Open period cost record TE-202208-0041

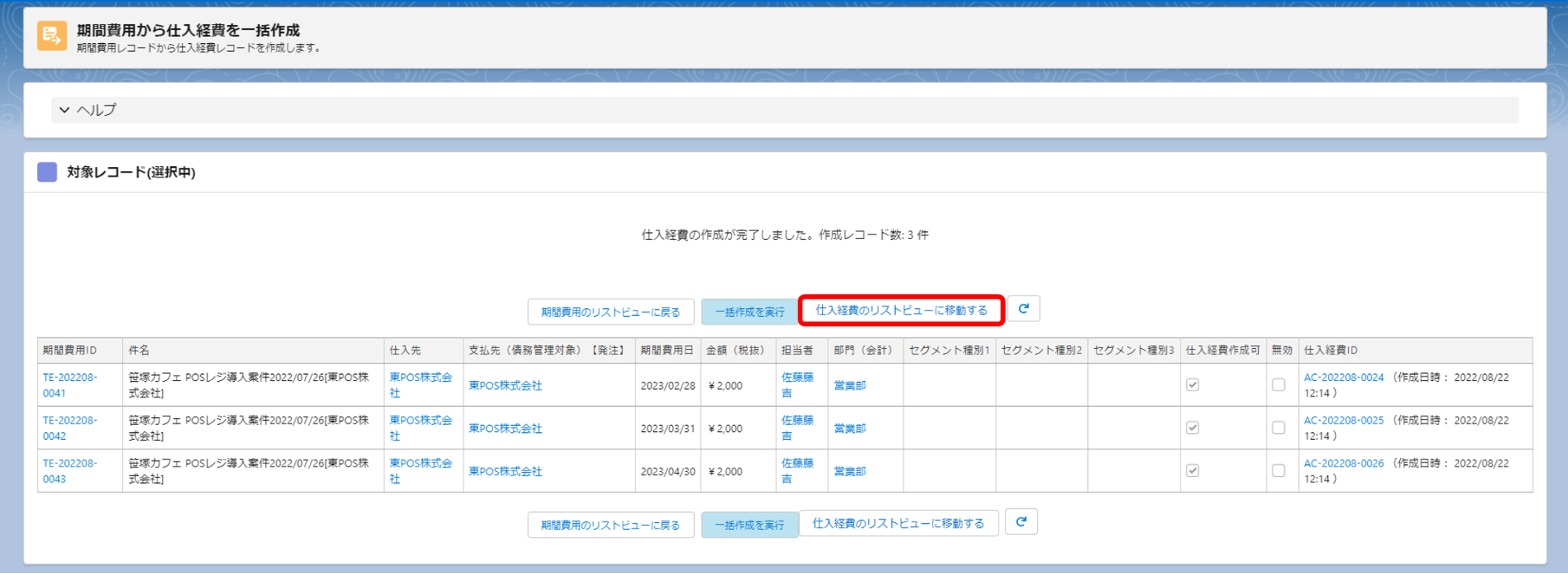click(70, 385)
